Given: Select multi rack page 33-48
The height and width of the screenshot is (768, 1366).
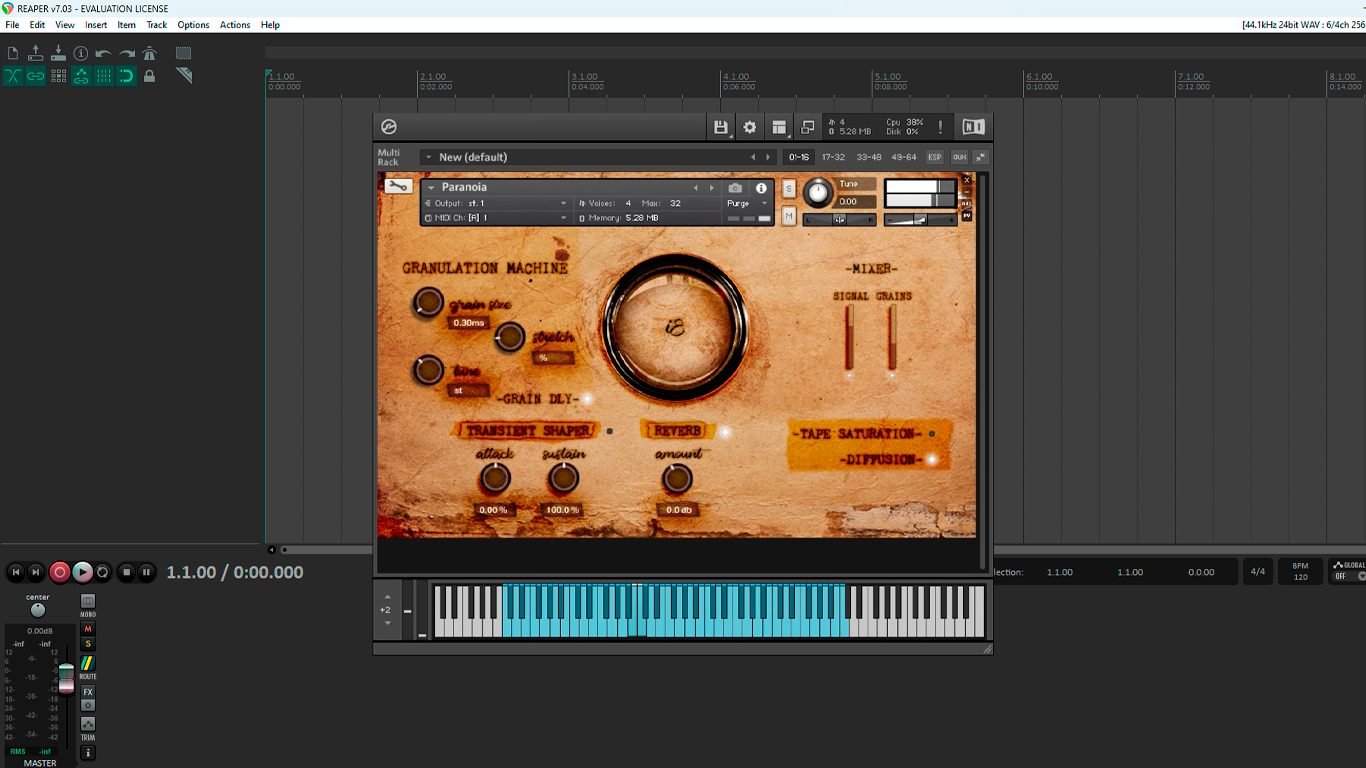Looking at the screenshot, I should pyautogui.click(x=869, y=157).
